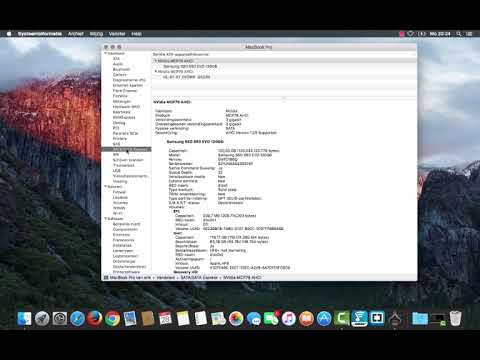This screenshot has height=360, width=480.
Task: Collapse the Software section in sidebar
Action: click(x=106, y=219)
